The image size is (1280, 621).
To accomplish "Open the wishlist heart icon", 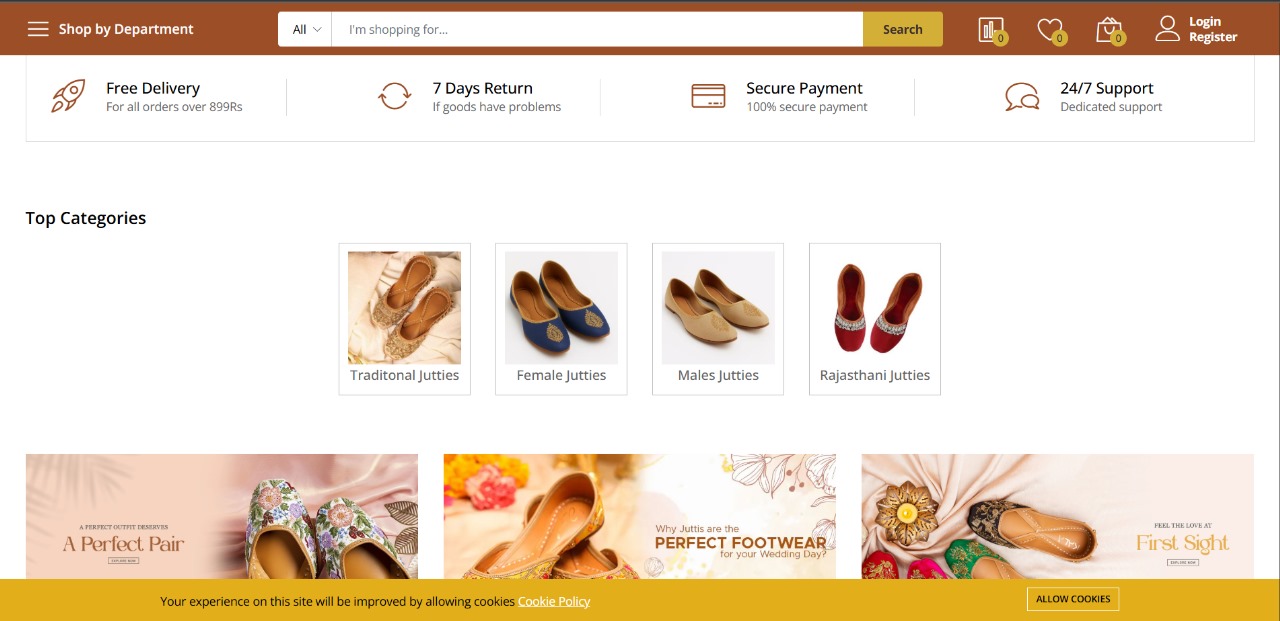I will click(x=1049, y=30).
